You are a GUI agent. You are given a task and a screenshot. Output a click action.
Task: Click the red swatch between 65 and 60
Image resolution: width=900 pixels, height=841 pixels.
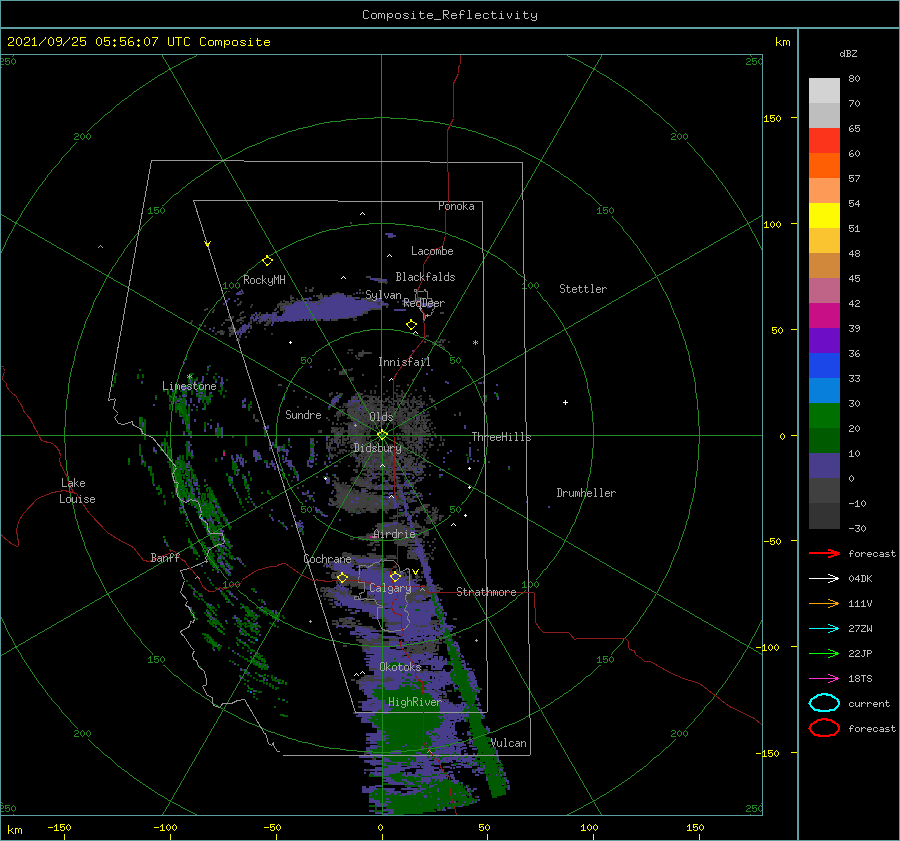coord(824,141)
